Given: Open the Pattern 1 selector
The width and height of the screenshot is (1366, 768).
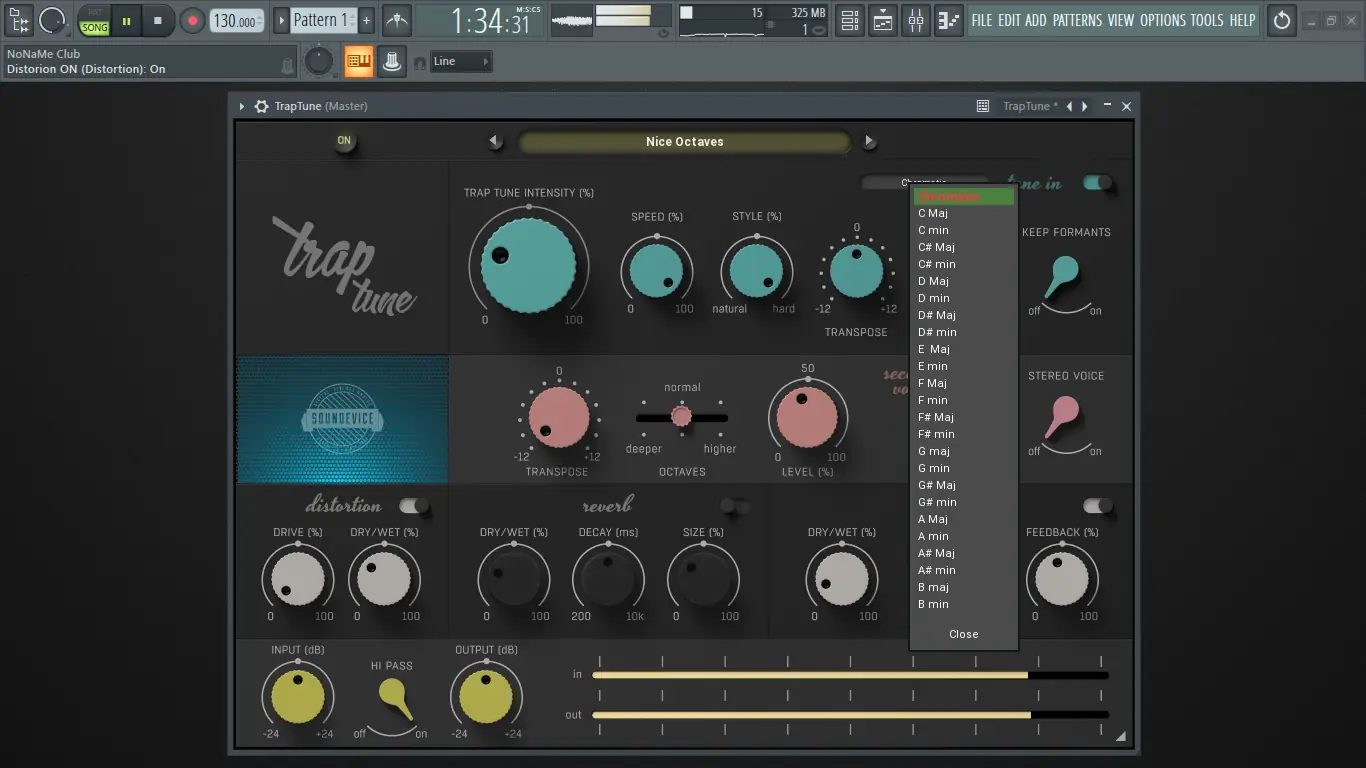Looking at the screenshot, I should pos(321,20).
